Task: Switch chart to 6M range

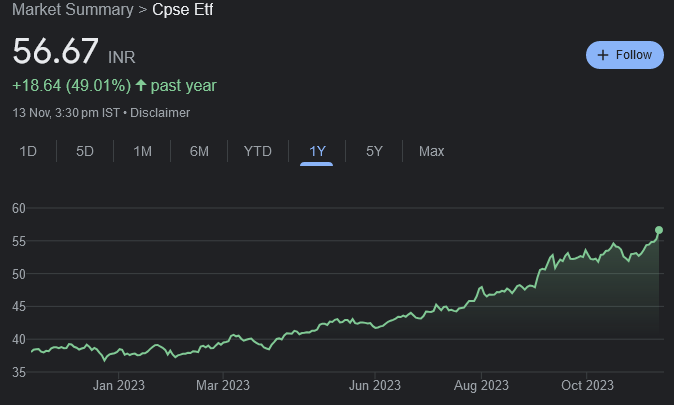Action: pyautogui.click(x=199, y=151)
